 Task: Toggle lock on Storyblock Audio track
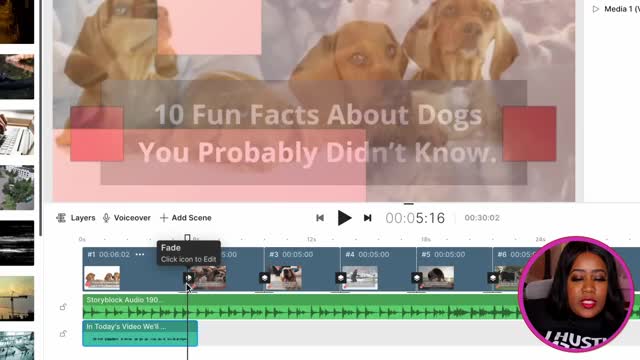point(63,307)
